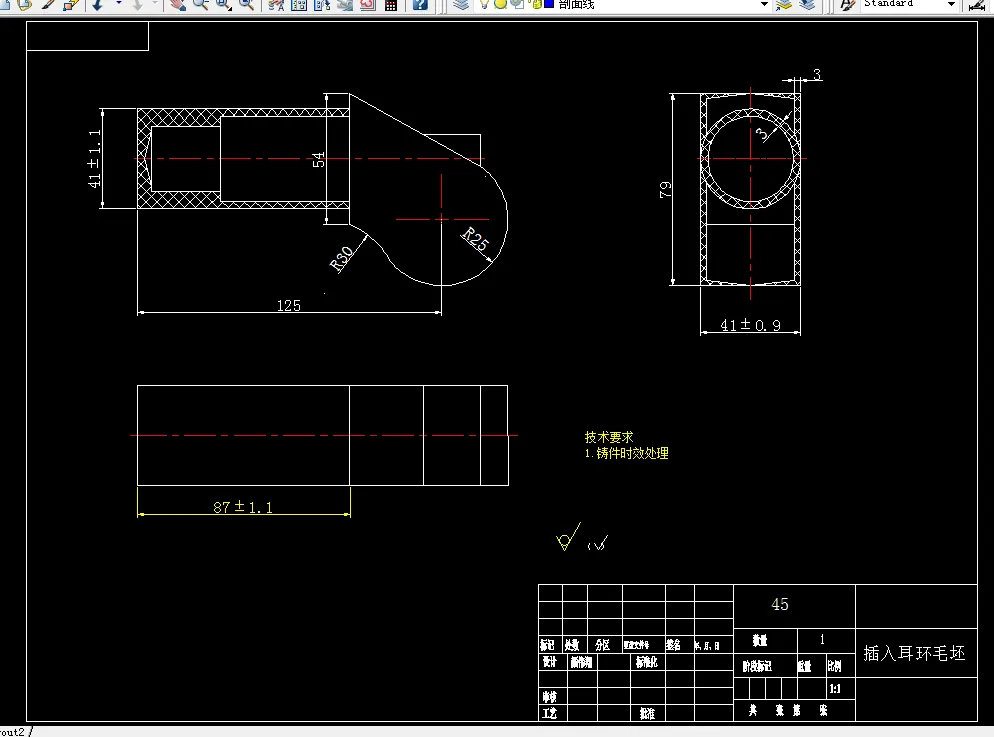Image resolution: width=994 pixels, height=737 pixels.
Task: Open the Layer Properties Manager icon
Action: pyautogui.click(x=461, y=4)
